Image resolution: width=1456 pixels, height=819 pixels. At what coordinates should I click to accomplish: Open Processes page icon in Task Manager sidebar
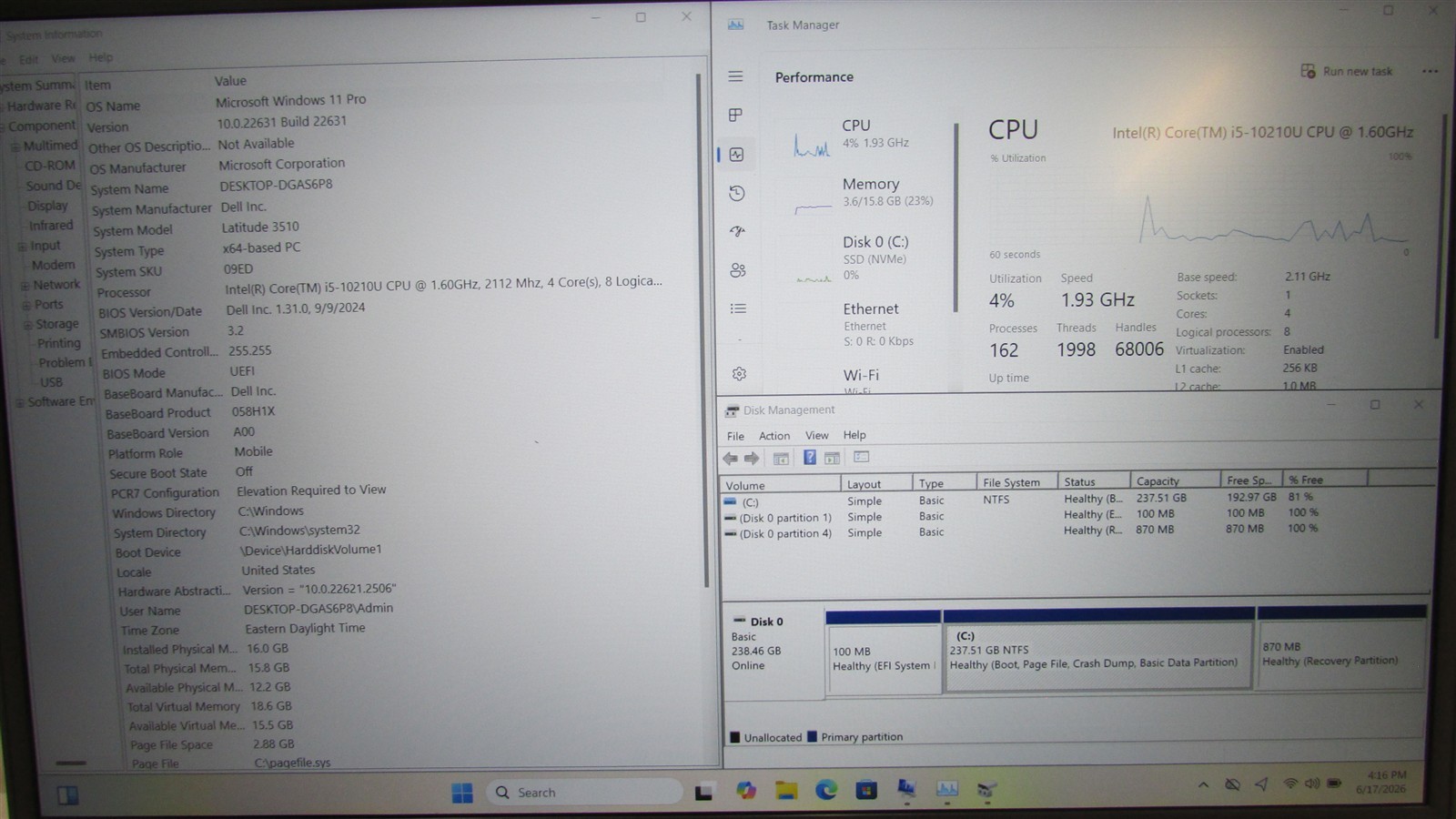[735, 115]
